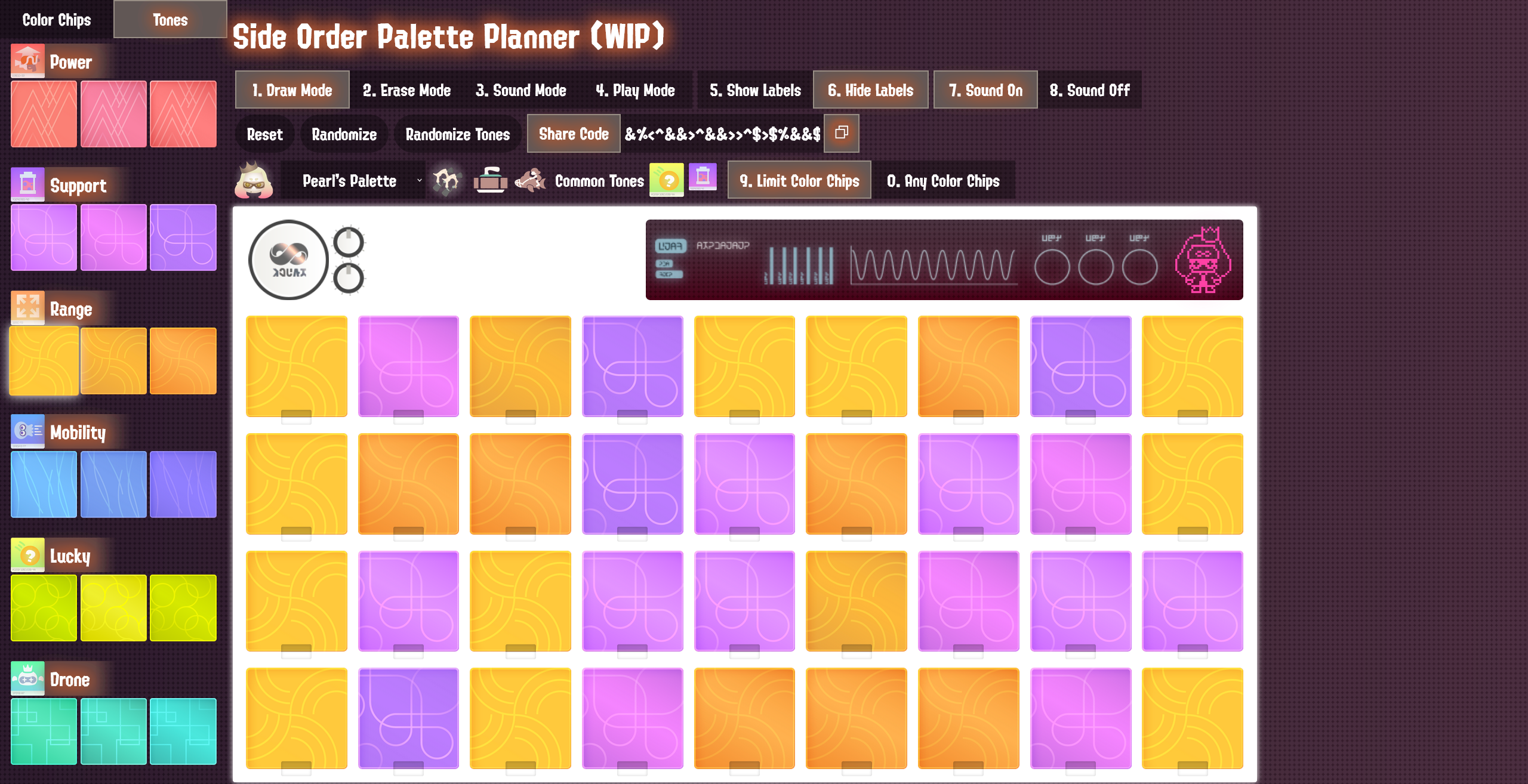Click the Share Code button

(572, 133)
